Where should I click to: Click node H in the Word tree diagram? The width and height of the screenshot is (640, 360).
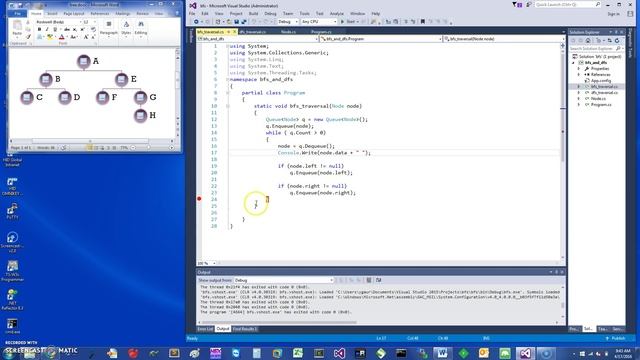pyautogui.click(x=140, y=116)
